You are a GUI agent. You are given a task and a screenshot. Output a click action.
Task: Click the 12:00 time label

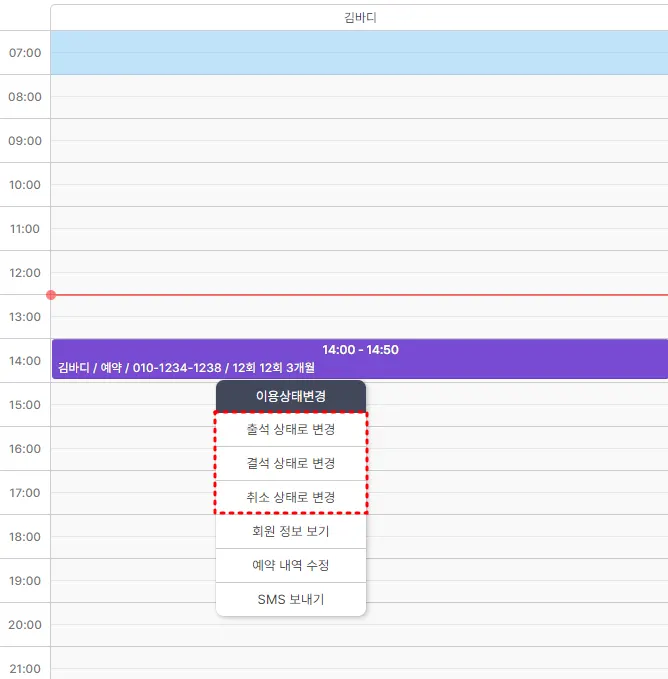(25, 273)
